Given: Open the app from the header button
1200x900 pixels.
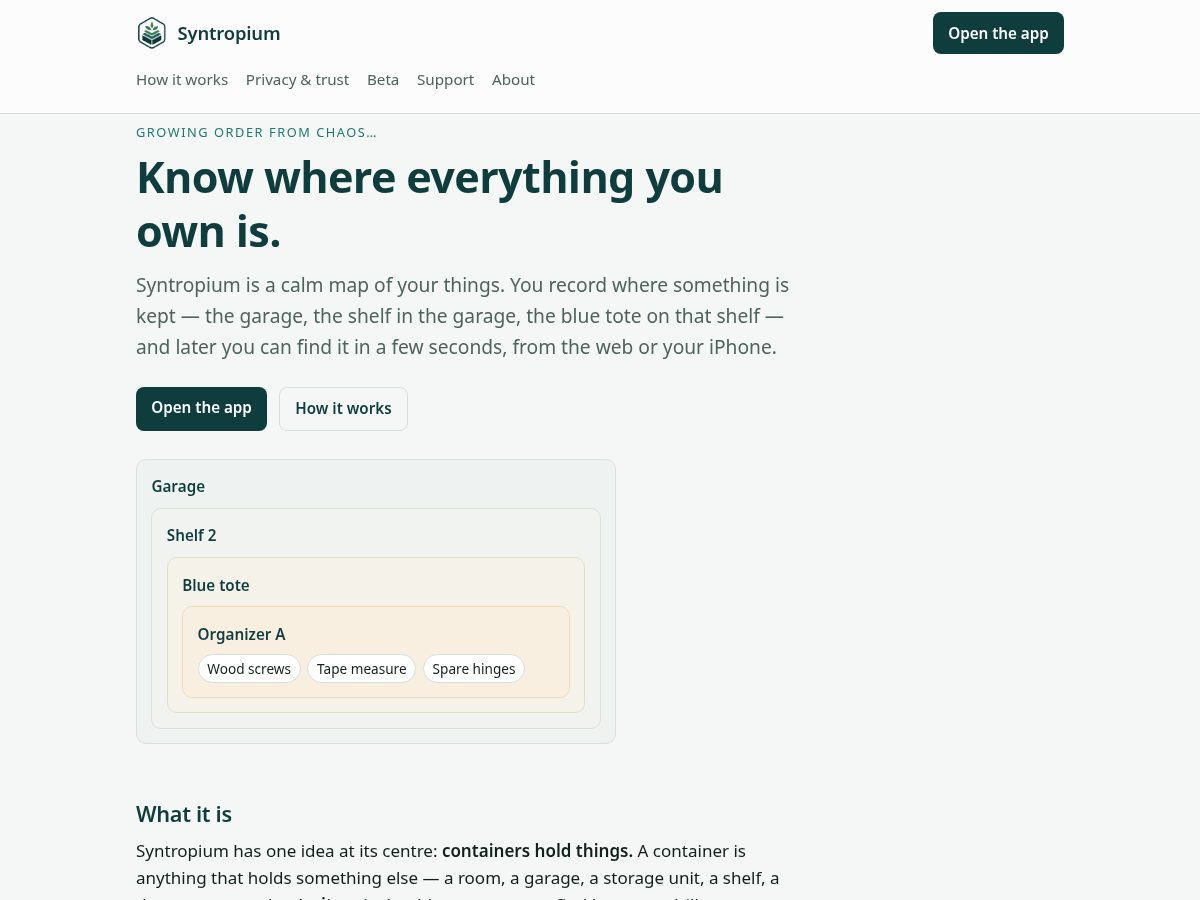Looking at the screenshot, I should point(998,33).
